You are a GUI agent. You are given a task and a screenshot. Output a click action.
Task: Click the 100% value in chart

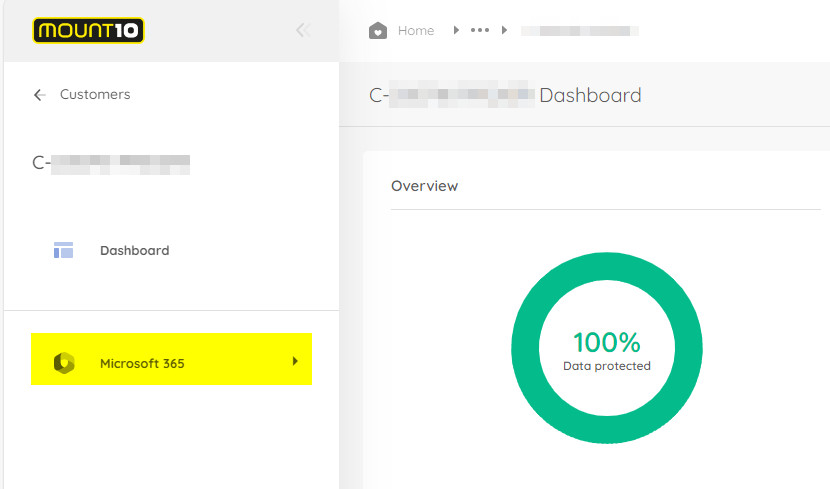tap(606, 343)
